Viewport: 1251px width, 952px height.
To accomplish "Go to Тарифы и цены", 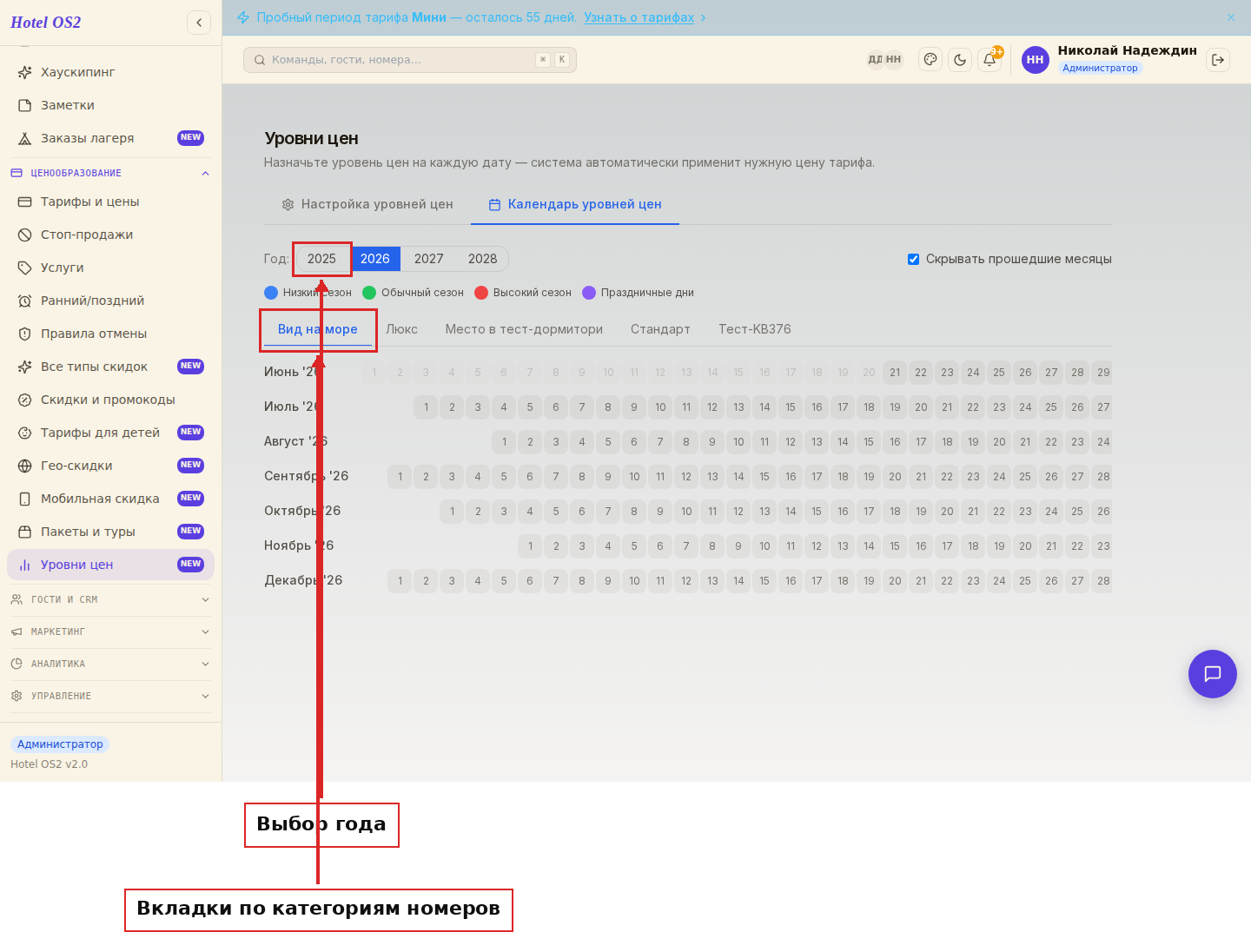I will (110, 202).
